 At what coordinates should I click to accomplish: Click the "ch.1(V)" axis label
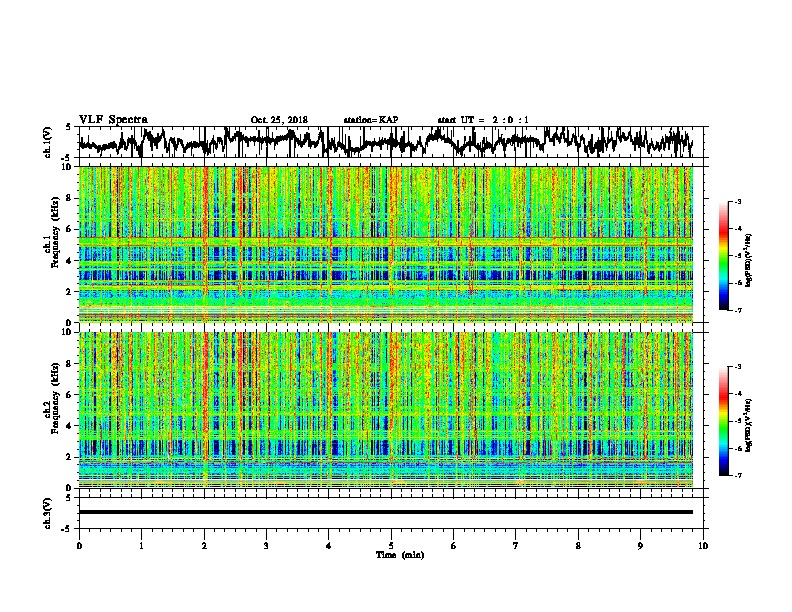point(48,142)
